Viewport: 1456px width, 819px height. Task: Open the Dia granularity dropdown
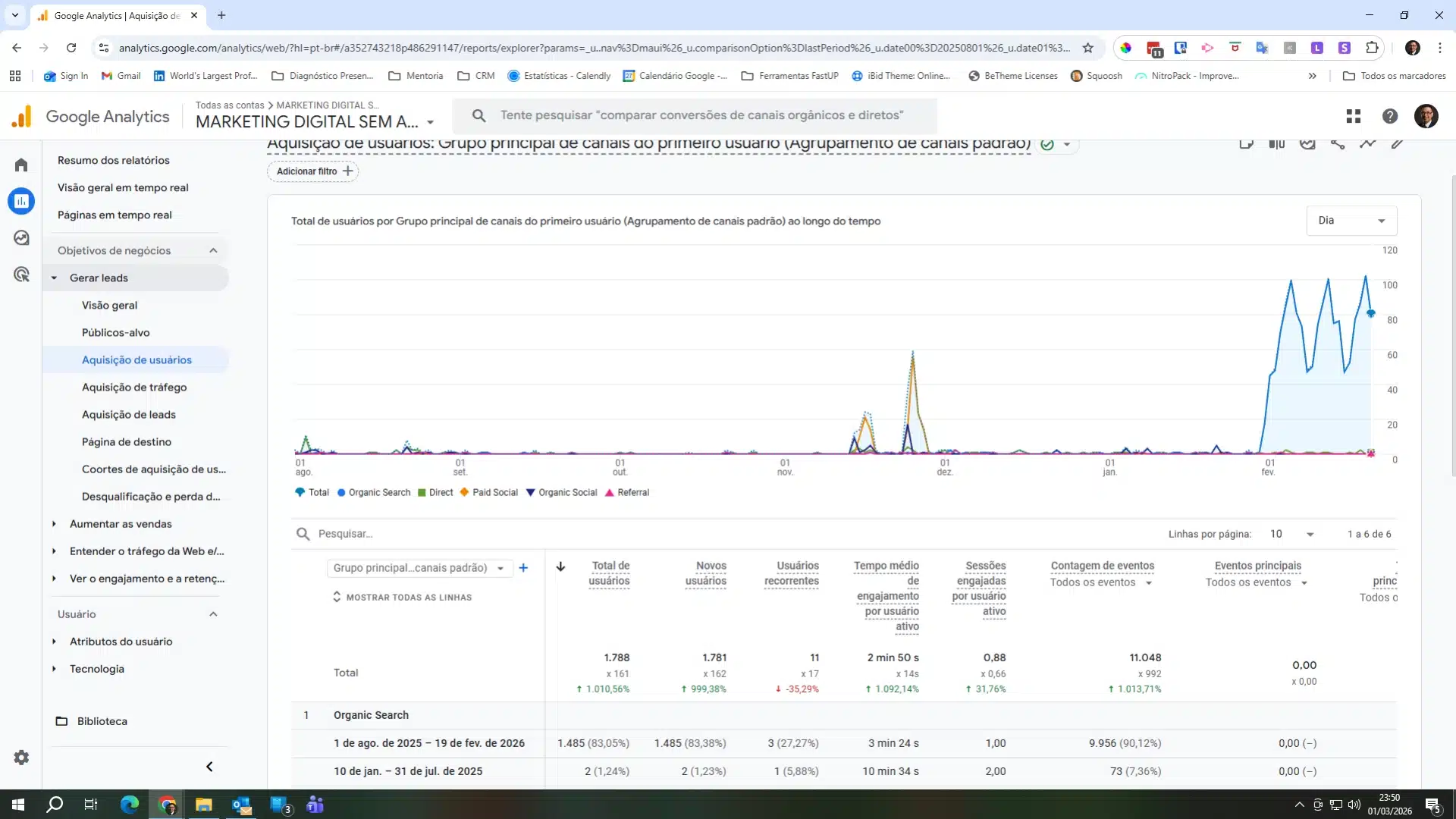1351,221
